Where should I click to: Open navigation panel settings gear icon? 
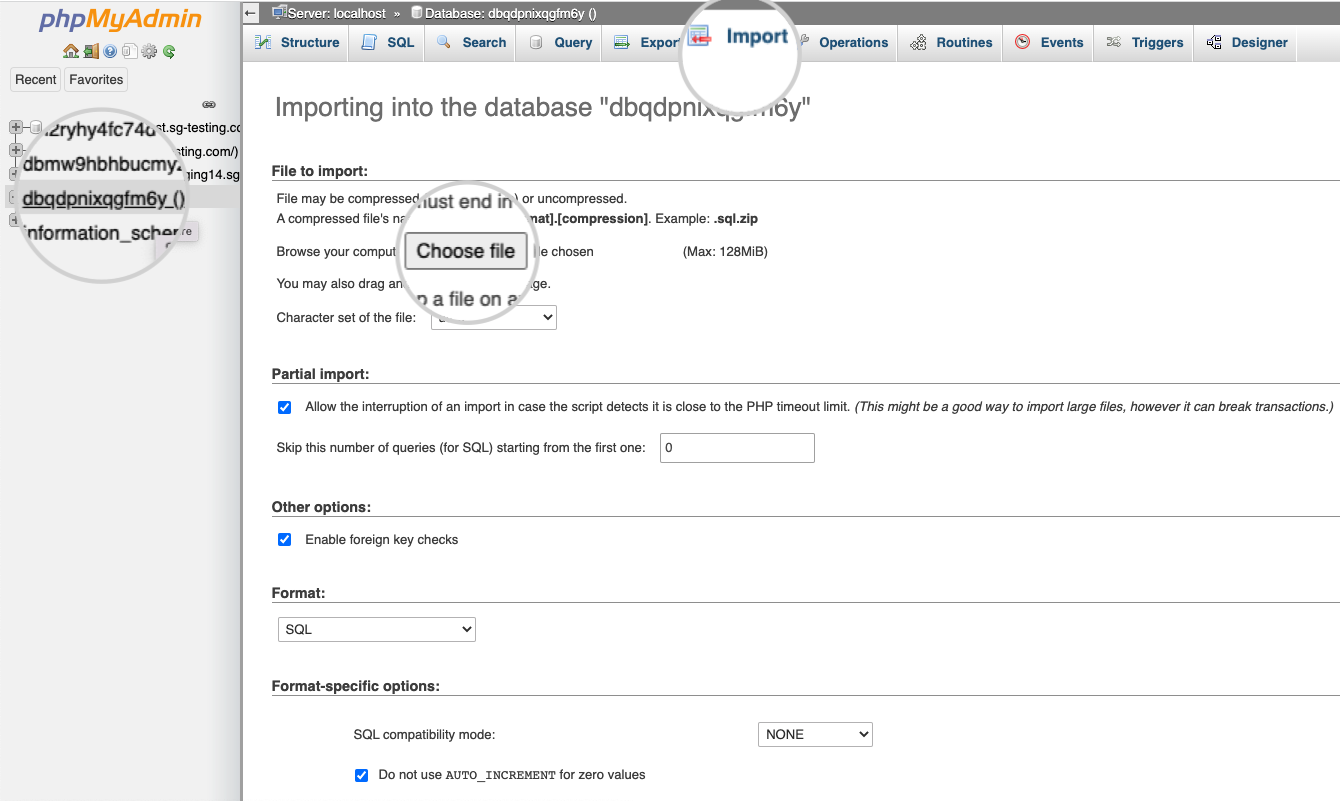tap(149, 51)
